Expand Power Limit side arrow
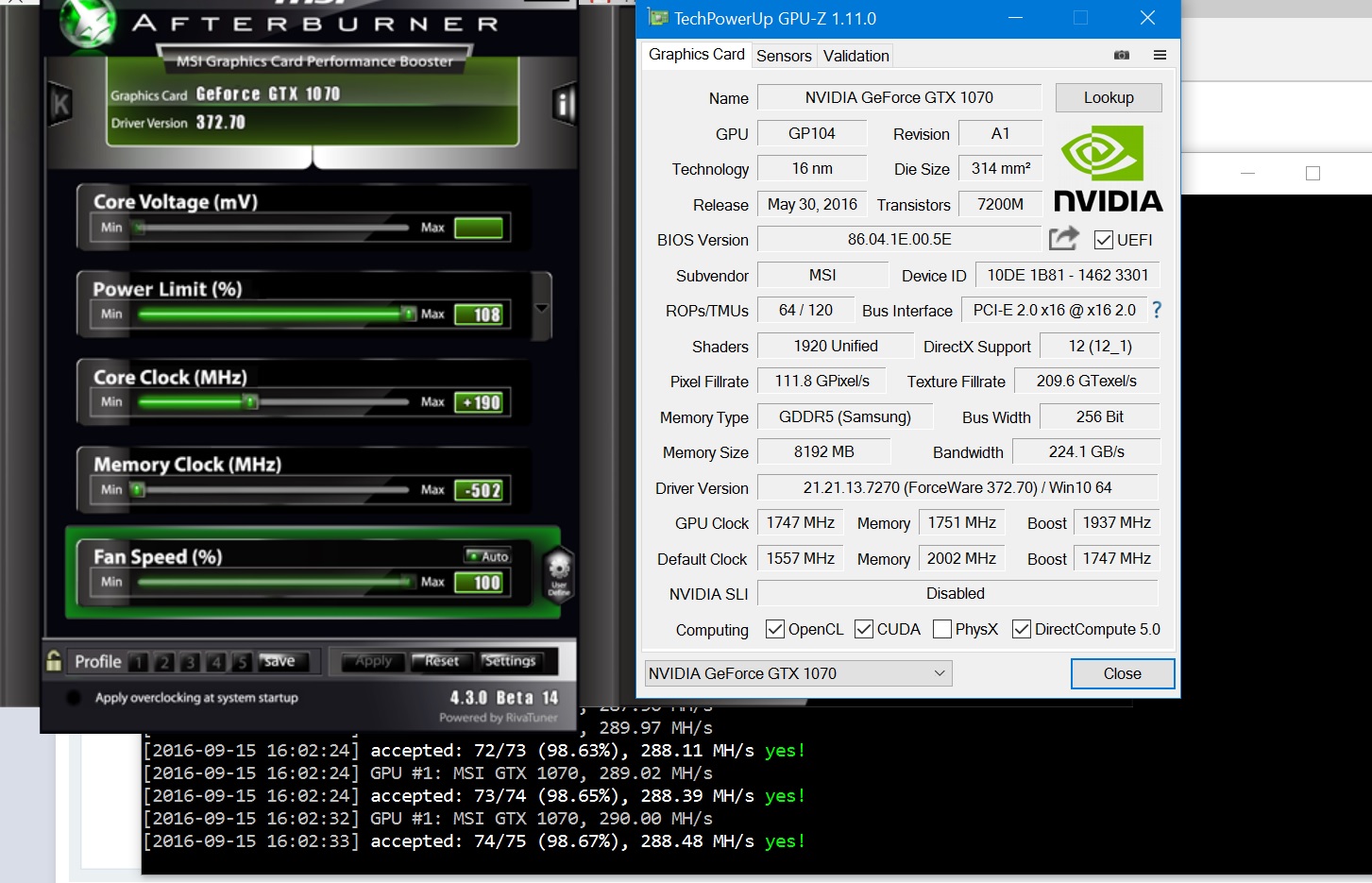 542,308
